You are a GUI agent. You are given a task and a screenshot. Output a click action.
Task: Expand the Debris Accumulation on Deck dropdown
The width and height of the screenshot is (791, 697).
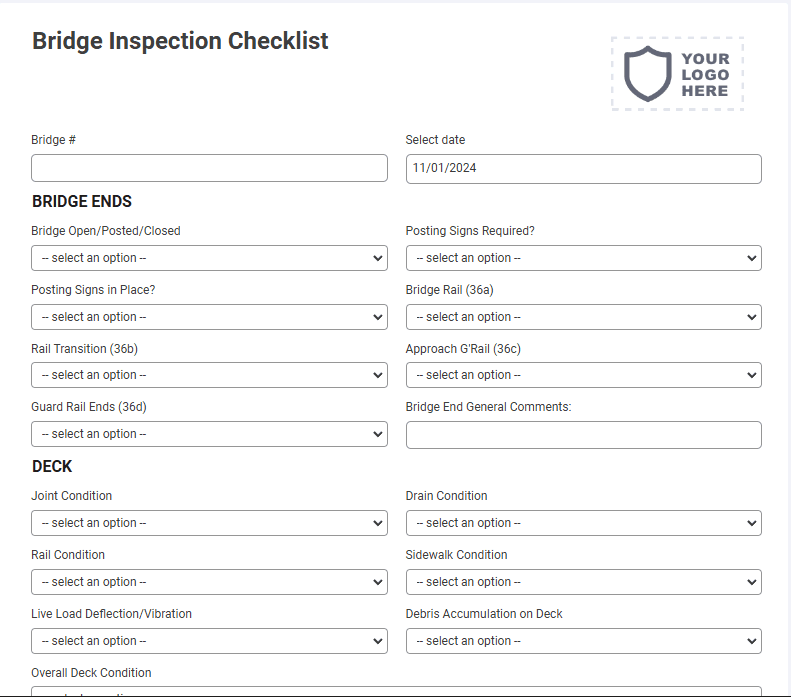[584, 641]
